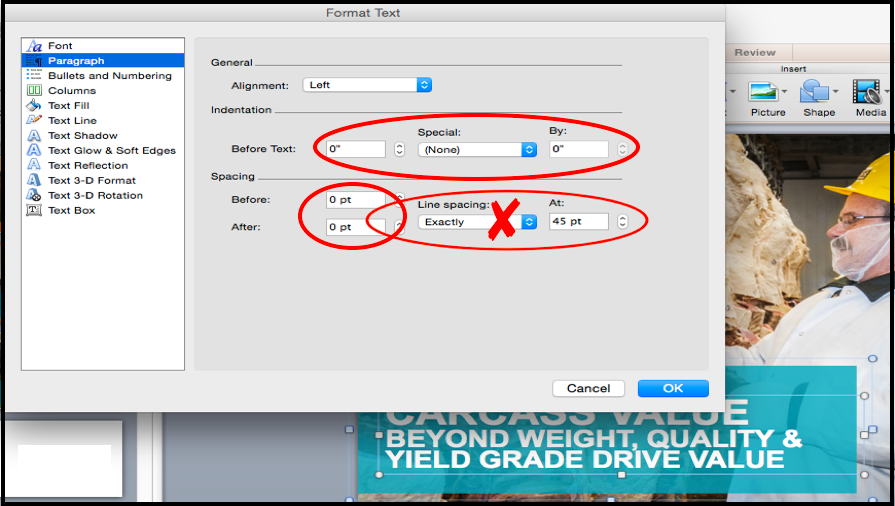Click the Spacing Before input field
The width and height of the screenshot is (895, 506).
coord(356,200)
